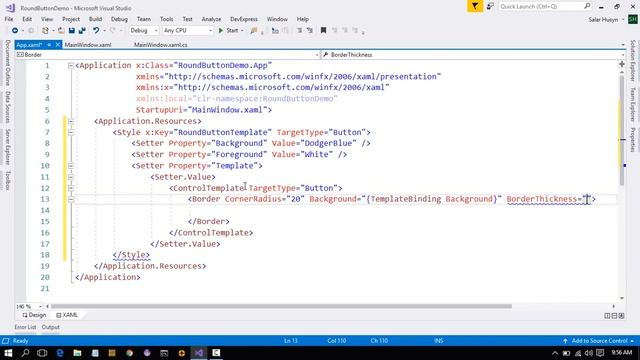Image resolution: width=640 pixels, height=360 pixels.
Task: Open Microsoft Edge from the taskbar
Action: [x=60, y=353]
